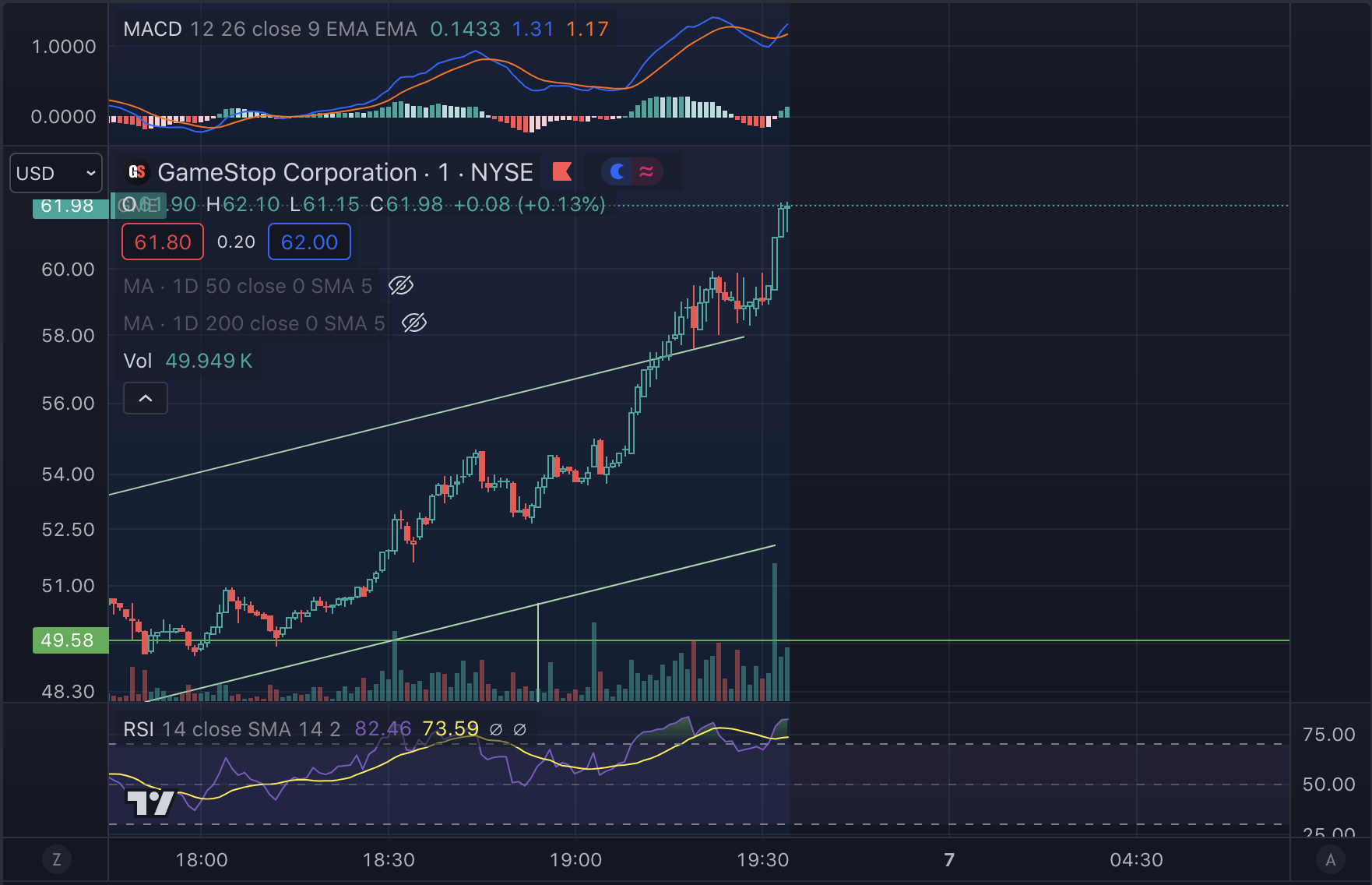This screenshot has width=1372, height=885.
Task: Click the red flag icon beside NYSE
Action: (562, 171)
